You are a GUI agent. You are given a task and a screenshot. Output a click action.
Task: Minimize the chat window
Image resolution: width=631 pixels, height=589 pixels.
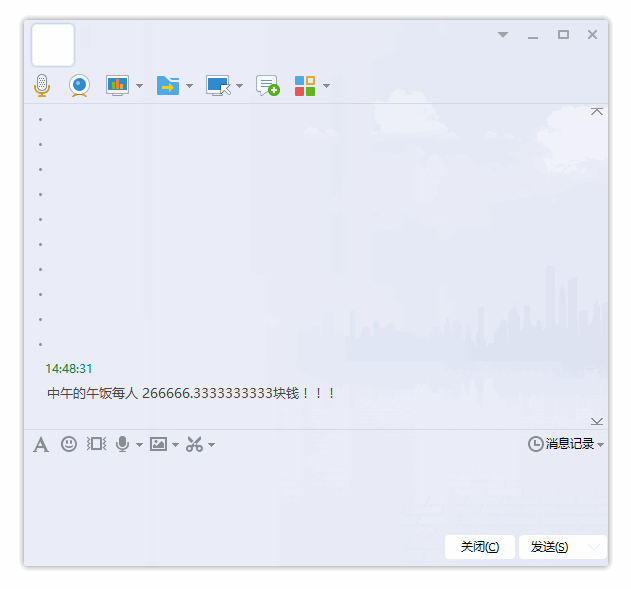point(533,37)
